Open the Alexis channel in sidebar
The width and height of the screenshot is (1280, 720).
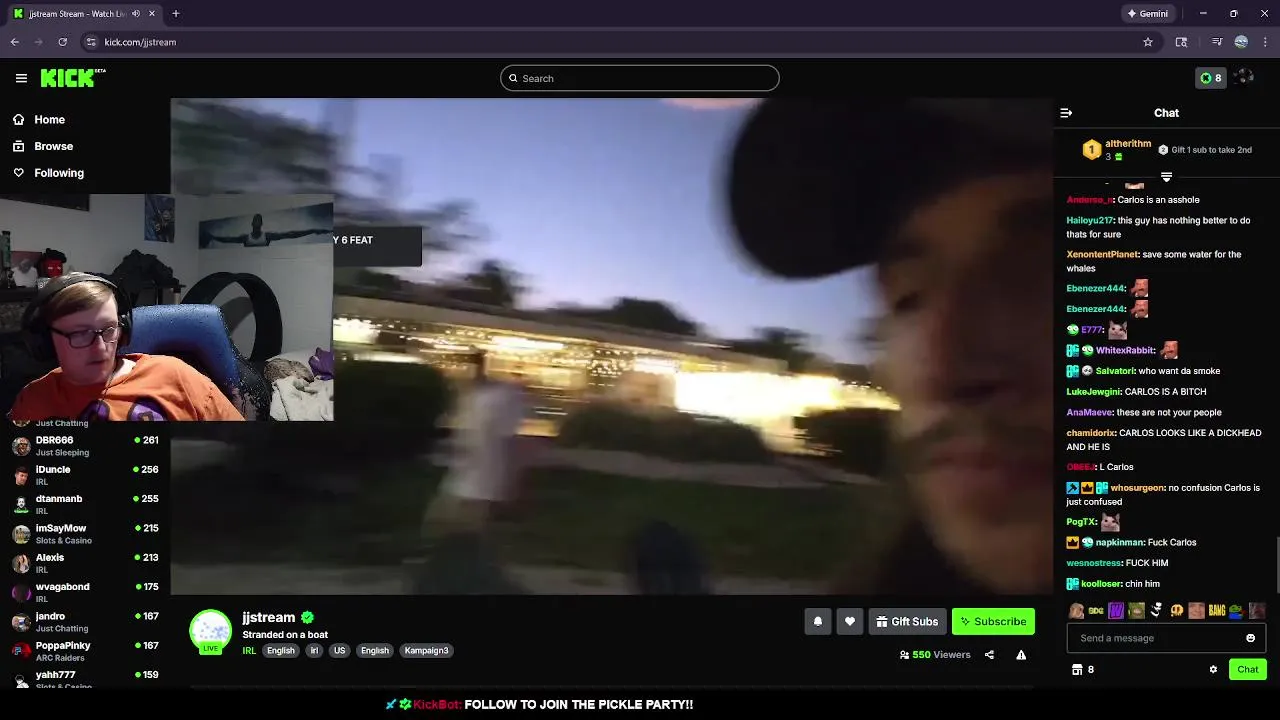(87, 563)
